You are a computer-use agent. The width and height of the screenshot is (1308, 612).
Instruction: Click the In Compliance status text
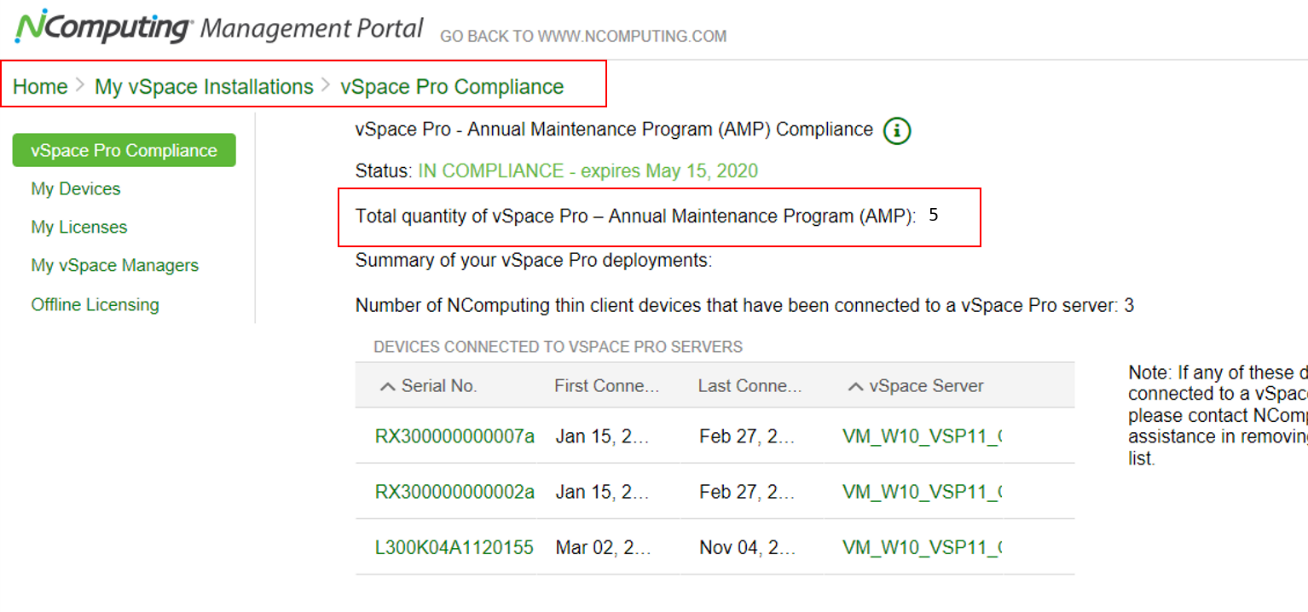[588, 171]
